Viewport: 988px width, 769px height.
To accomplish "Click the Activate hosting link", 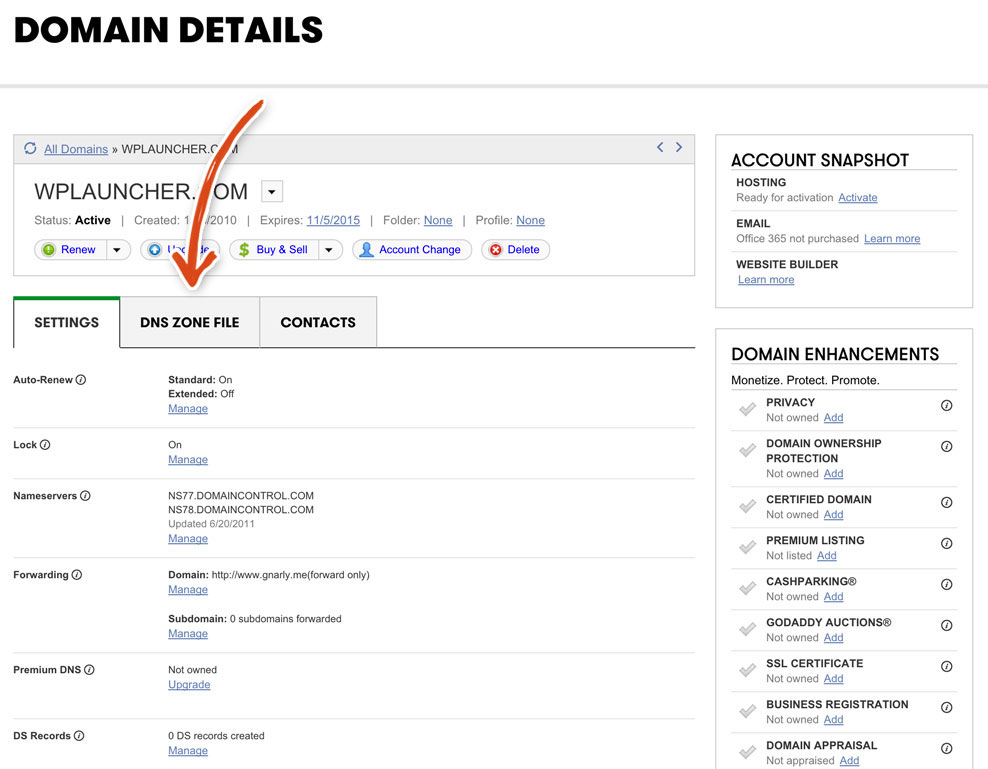I will tap(858, 197).
